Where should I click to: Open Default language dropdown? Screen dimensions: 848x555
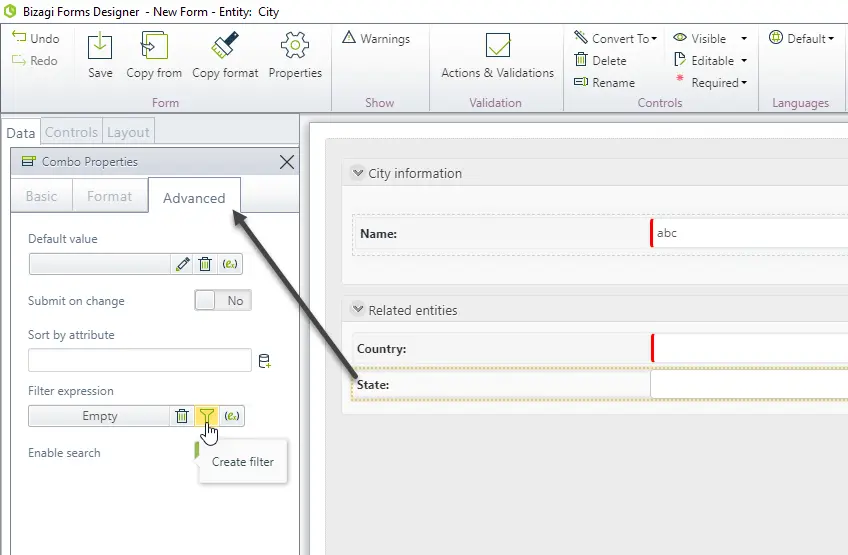(801, 38)
